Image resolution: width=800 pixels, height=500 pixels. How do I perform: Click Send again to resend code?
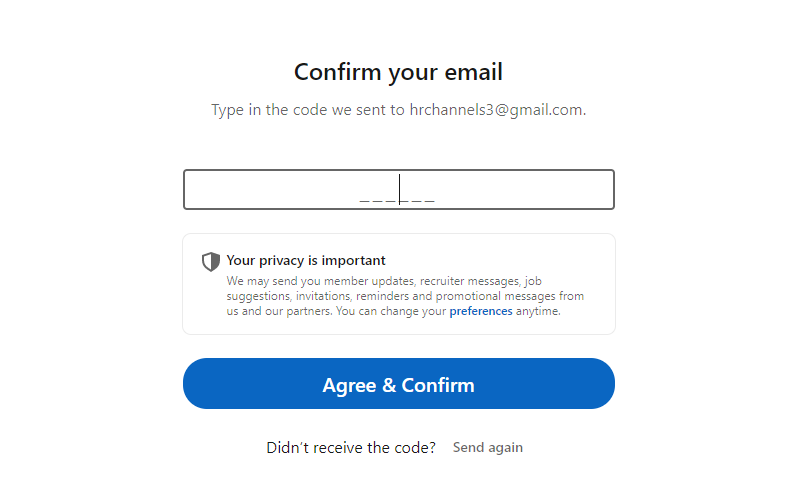click(x=488, y=448)
